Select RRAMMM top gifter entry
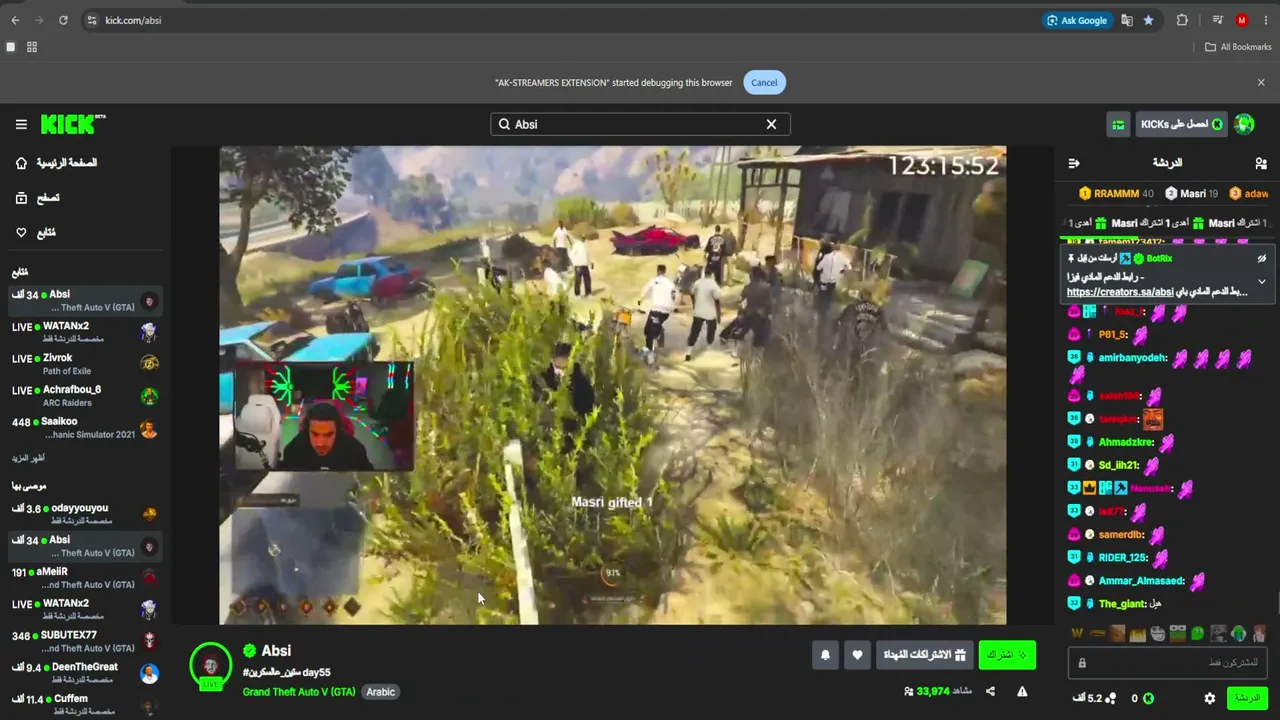 (1117, 194)
